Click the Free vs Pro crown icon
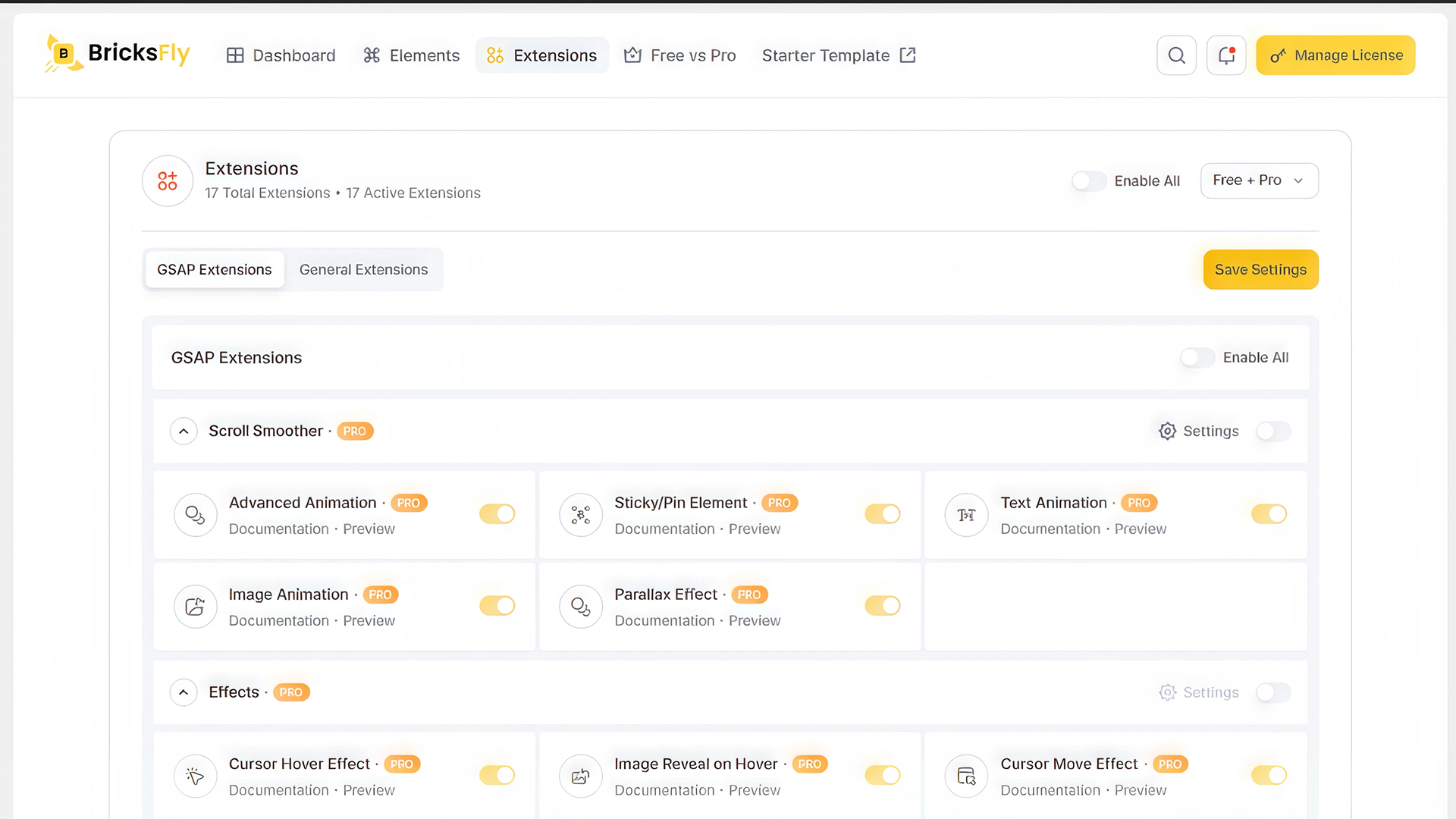Image resolution: width=1456 pixels, height=819 pixels. (x=632, y=55)
